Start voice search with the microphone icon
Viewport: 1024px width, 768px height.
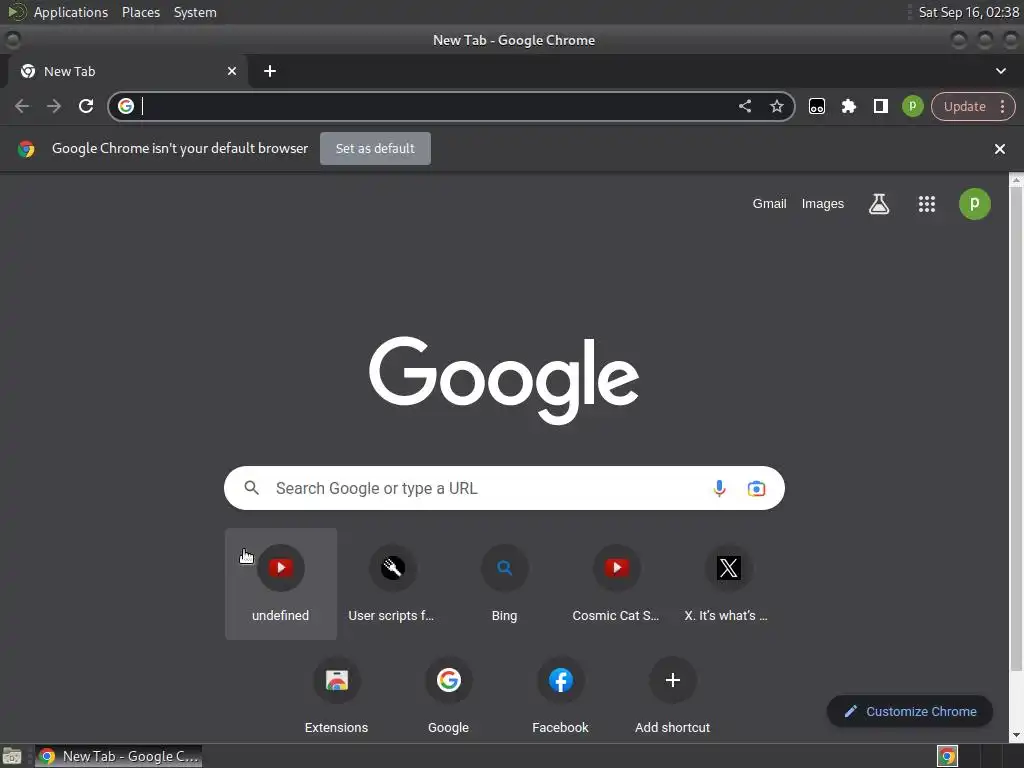(x=718, y=488)
